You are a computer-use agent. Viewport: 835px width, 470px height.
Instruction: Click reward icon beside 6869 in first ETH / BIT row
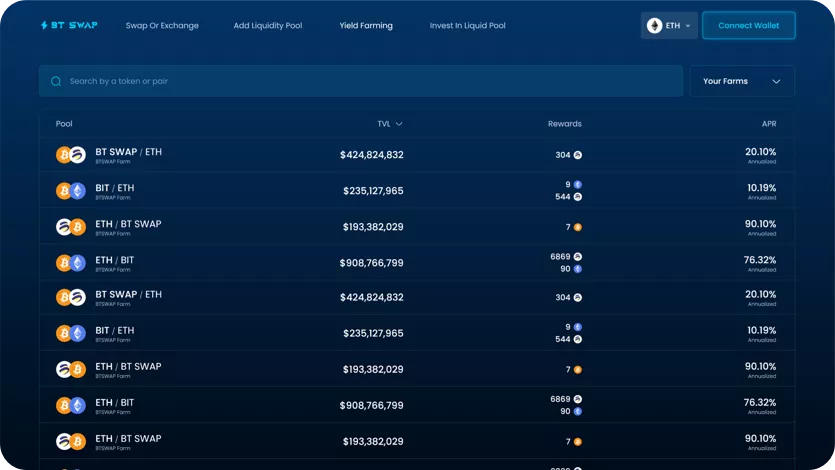tap(578, 257)
